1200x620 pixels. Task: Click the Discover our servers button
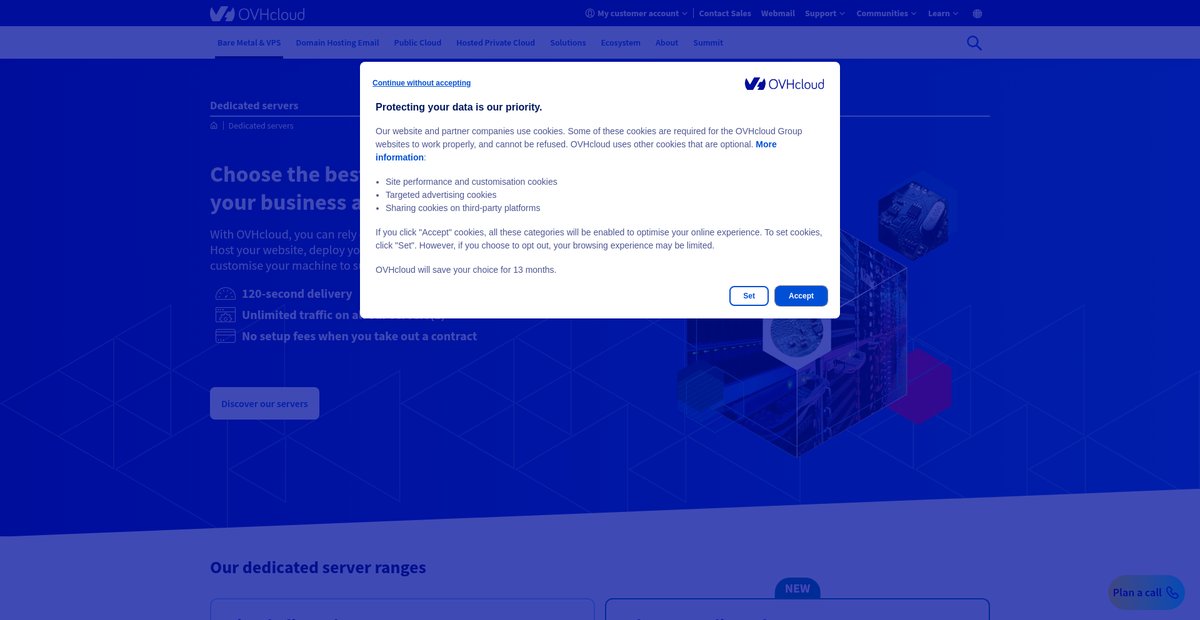(x=265, y=404)
